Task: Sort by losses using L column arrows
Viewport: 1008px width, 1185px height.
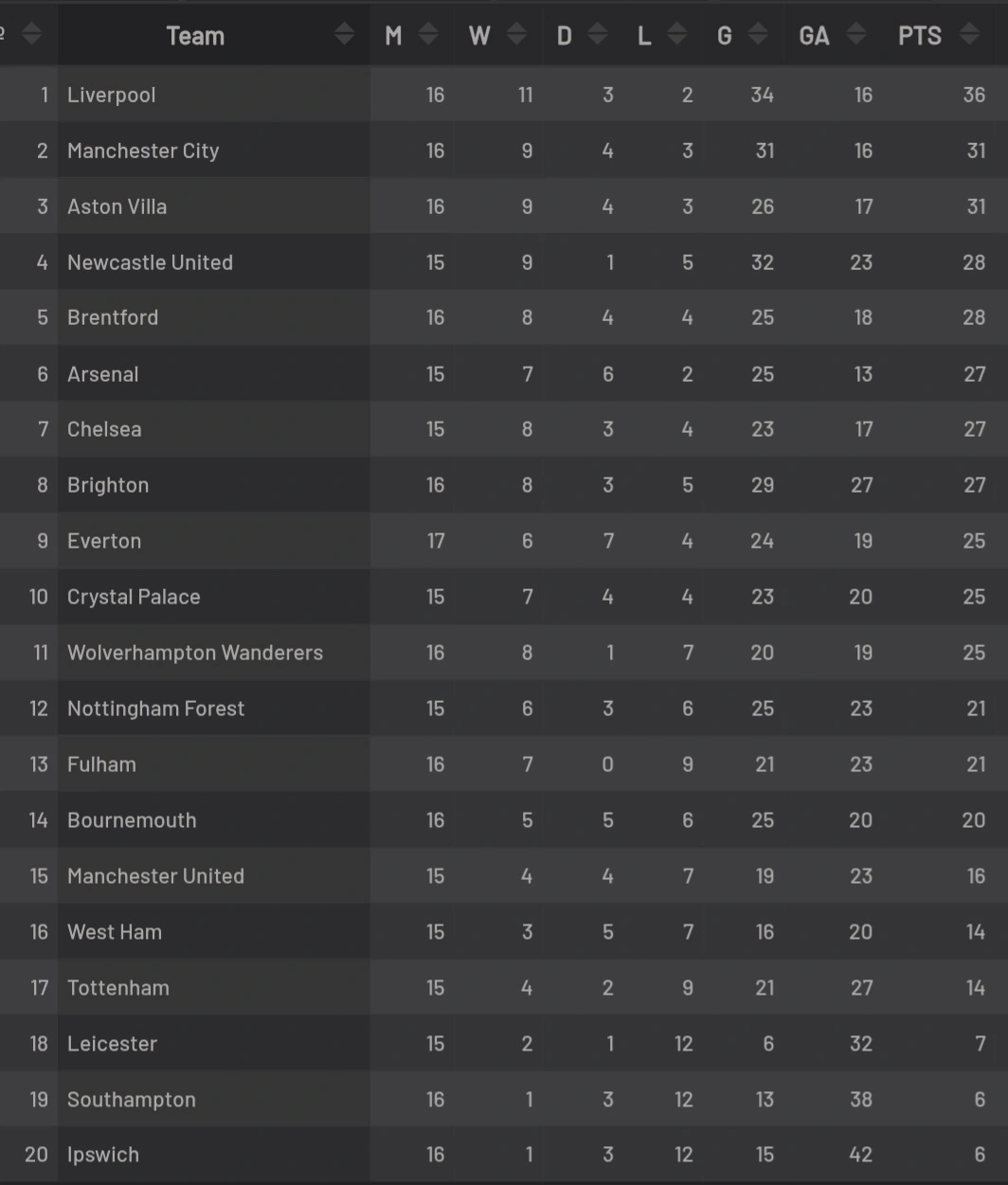Action: (677, 35)
